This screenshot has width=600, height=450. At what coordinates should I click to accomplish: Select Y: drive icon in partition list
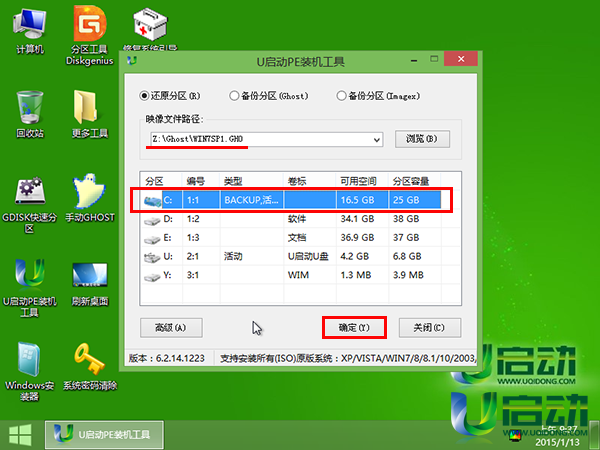point(152,277)
